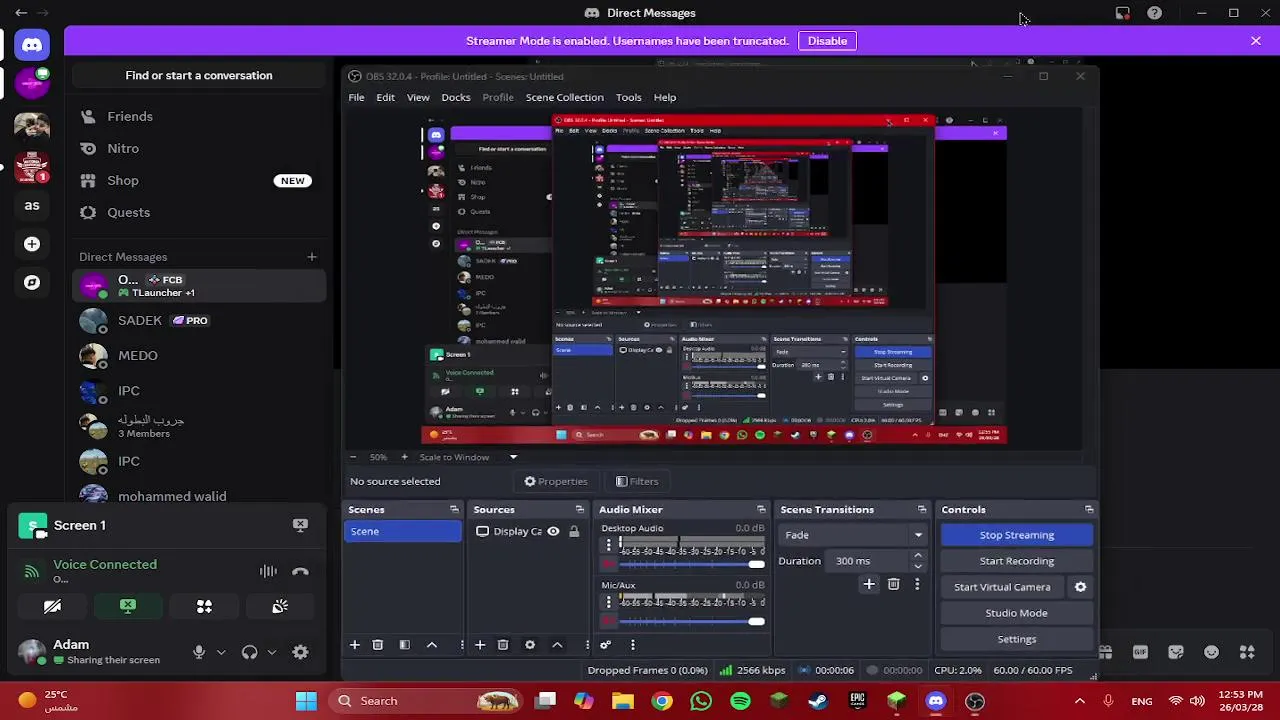Click the Filters button in OBS
1280x720 pixels.
(637, 481)
